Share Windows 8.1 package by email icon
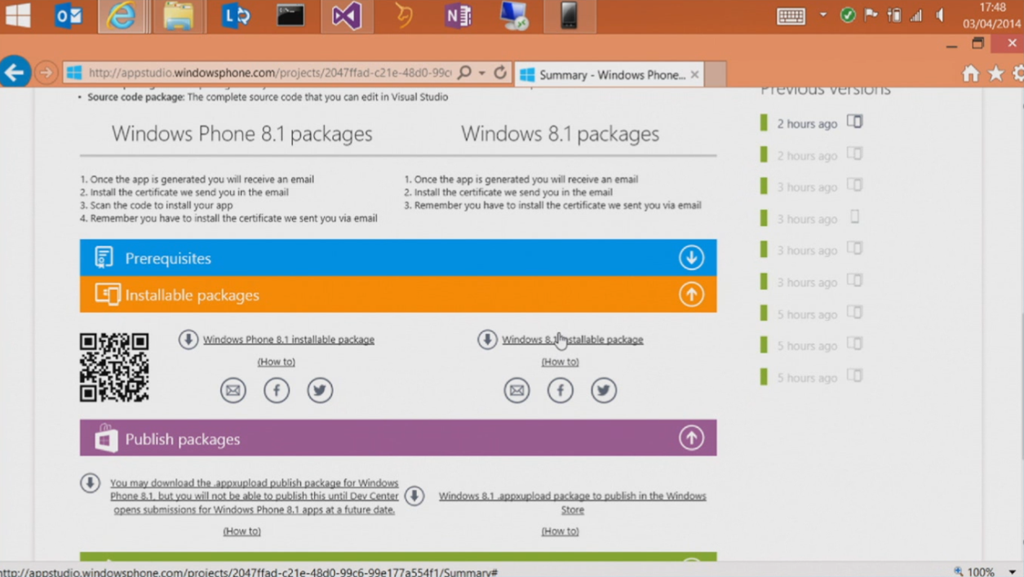 (517, 390)
